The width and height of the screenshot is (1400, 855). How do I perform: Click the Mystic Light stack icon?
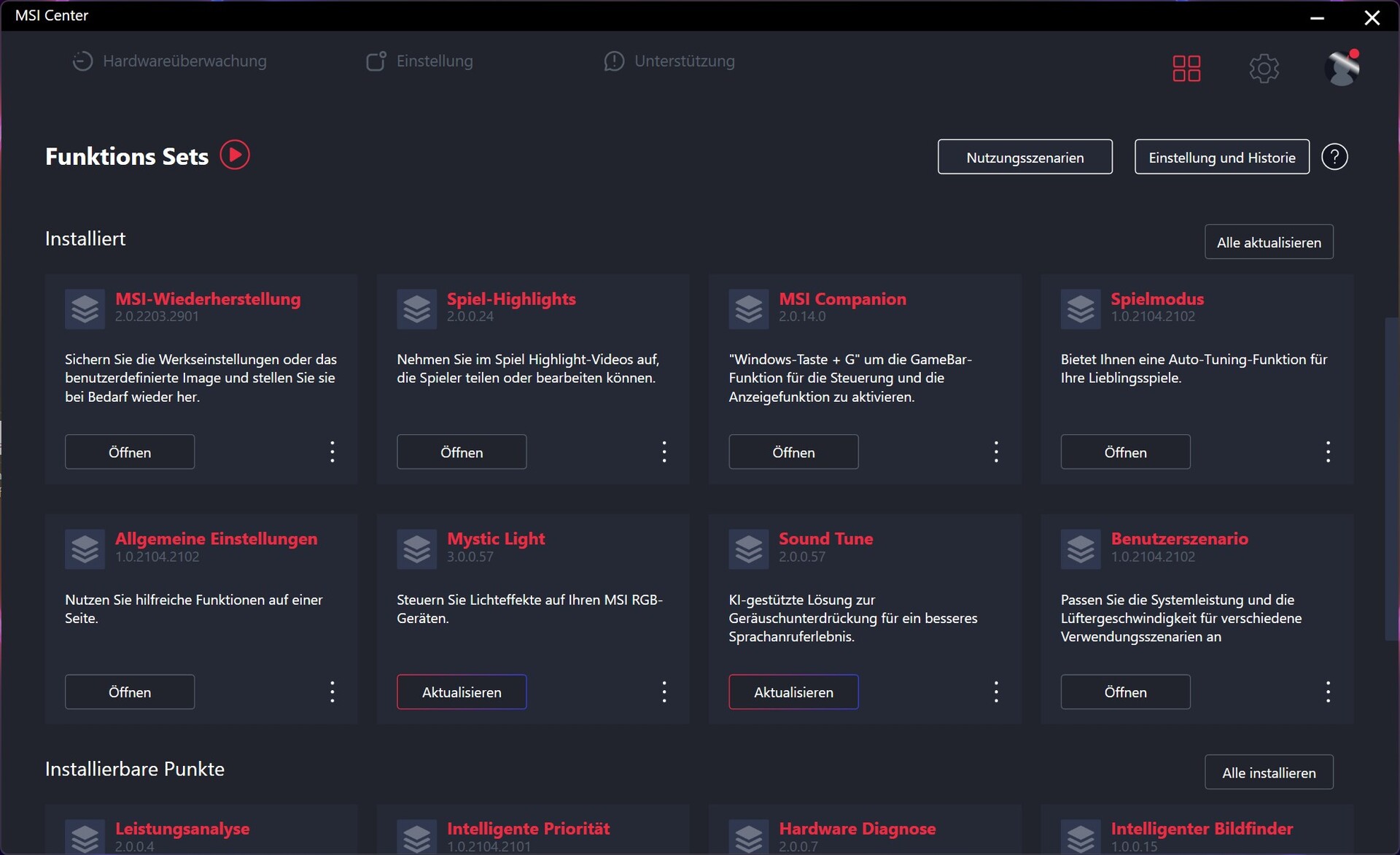(417, 549)
